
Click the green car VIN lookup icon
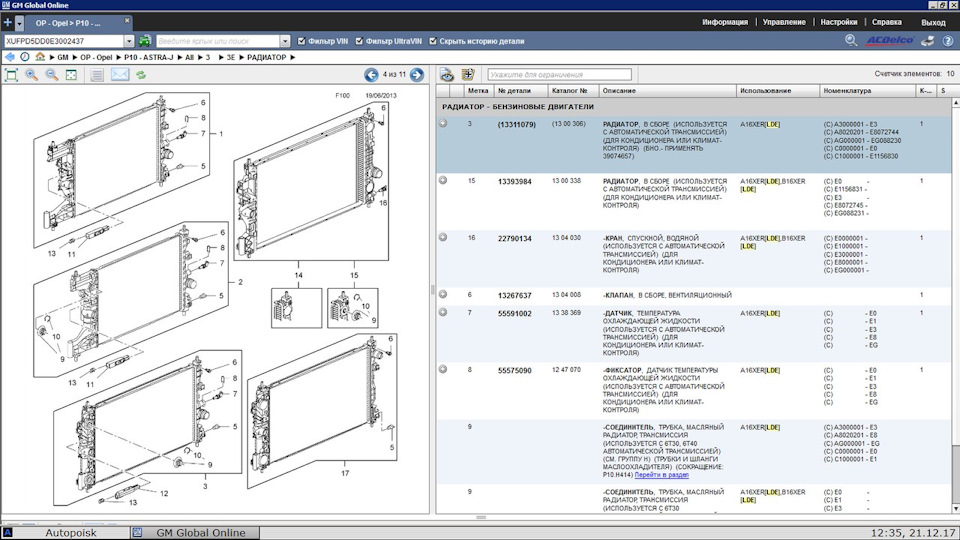click(144, 41)
